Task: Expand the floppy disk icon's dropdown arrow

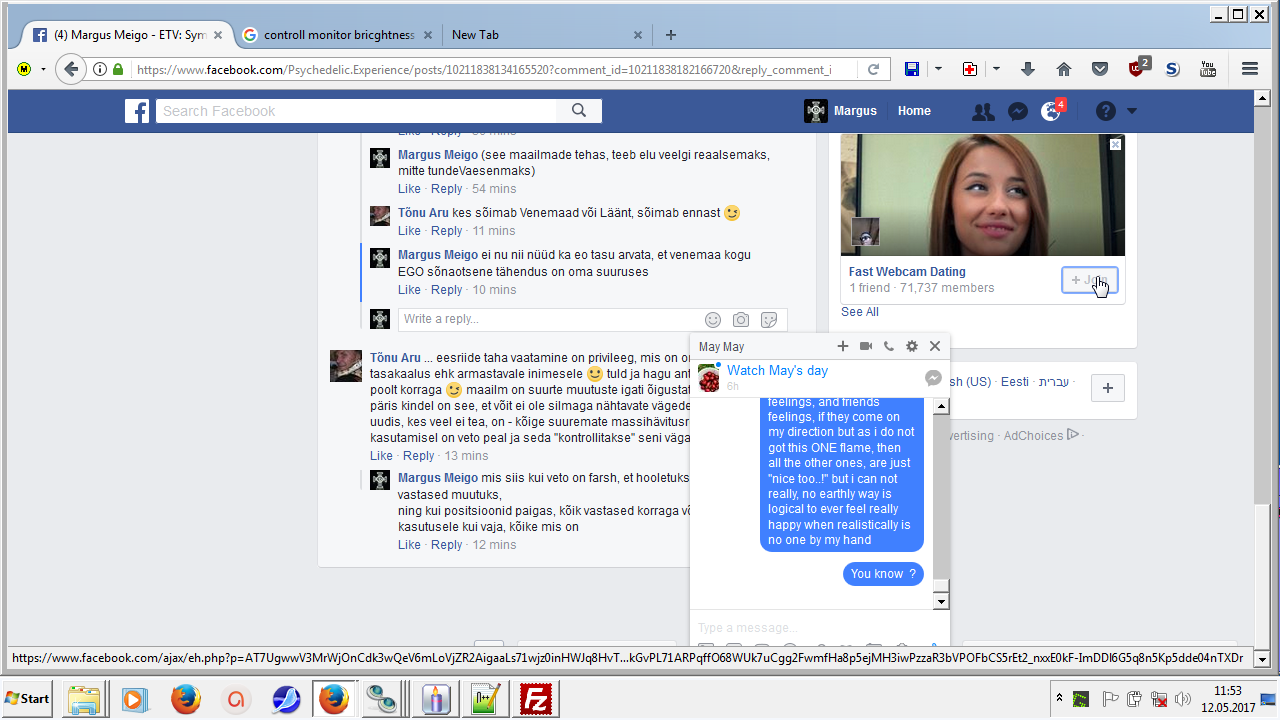Action: tap(938, 69)
